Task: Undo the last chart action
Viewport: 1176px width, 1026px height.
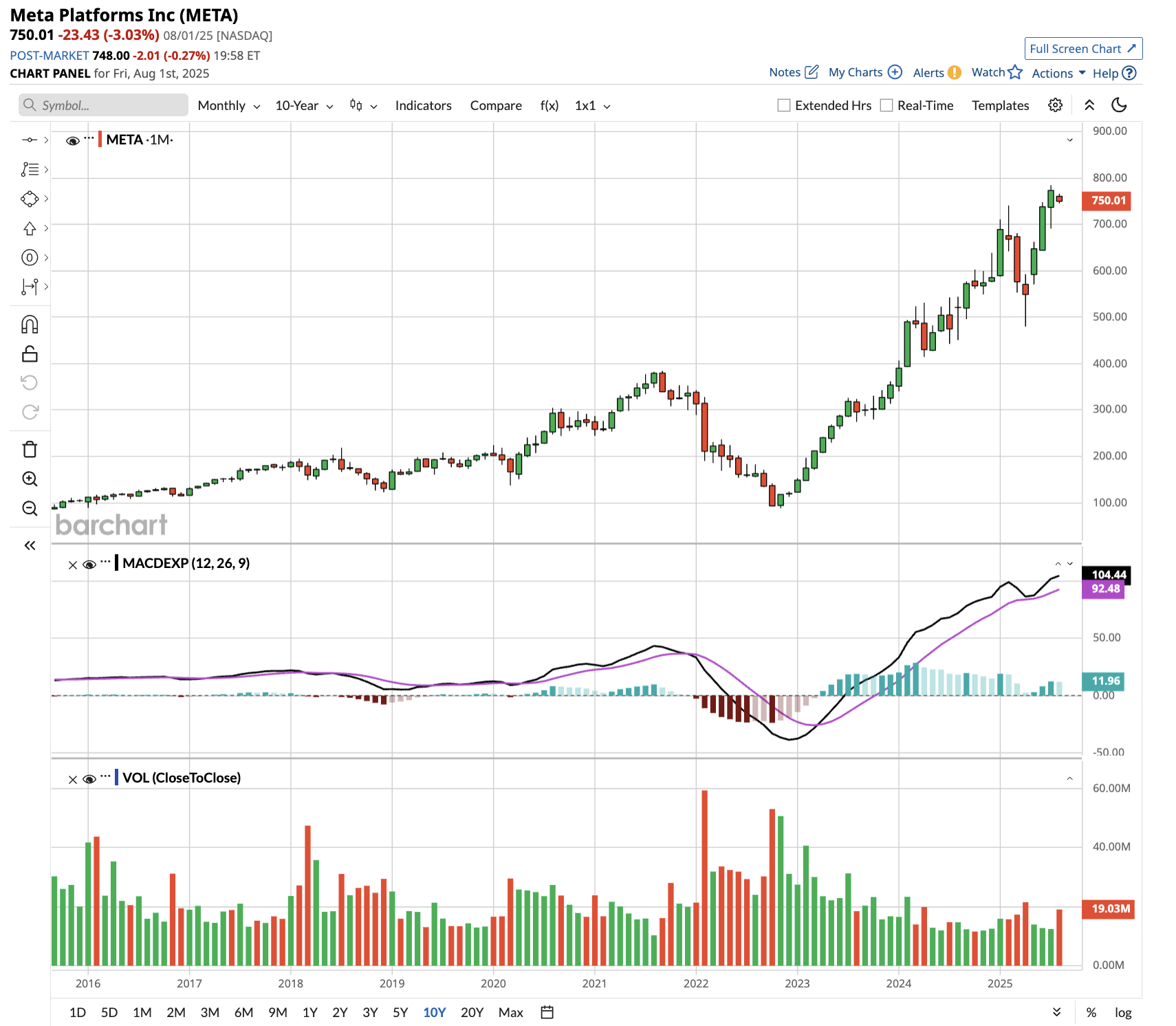Action: (30, 382)
